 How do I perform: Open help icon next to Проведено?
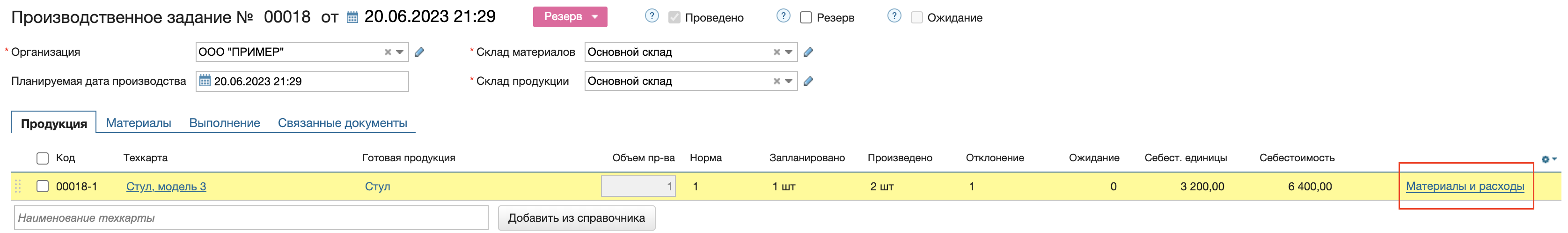[651, 16]
